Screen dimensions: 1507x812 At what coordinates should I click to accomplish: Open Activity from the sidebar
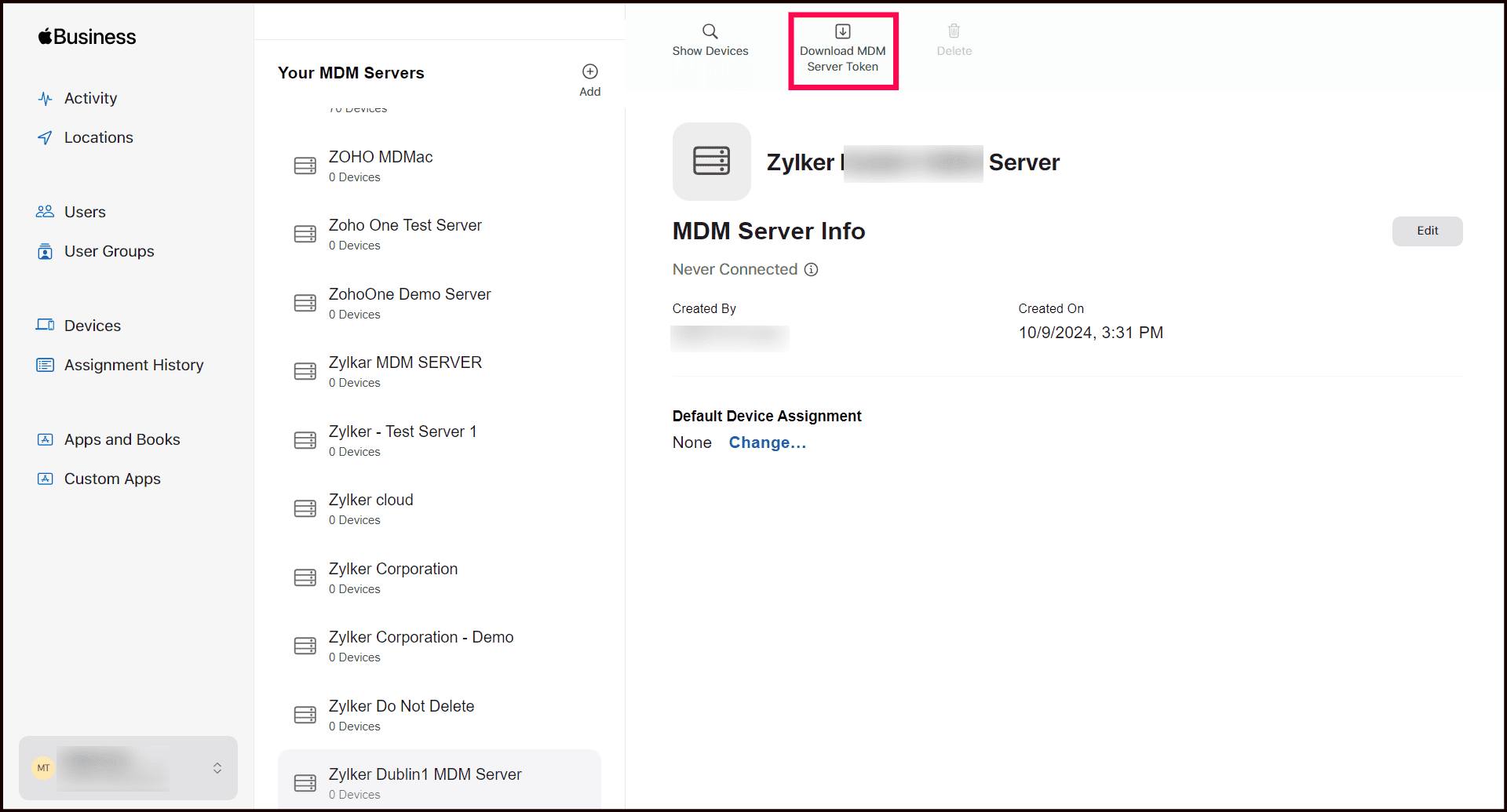pos(90,98)
